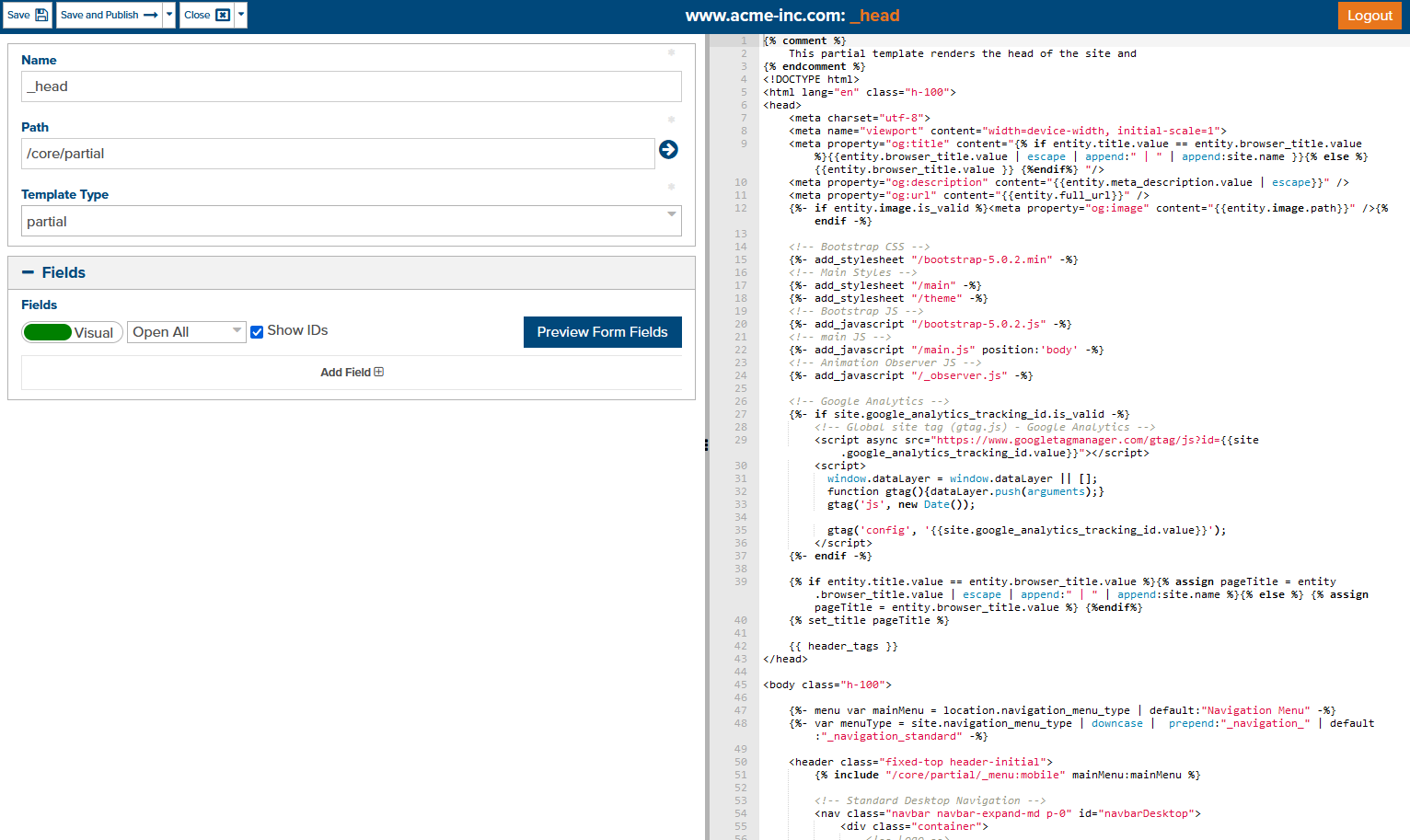Collapse the Fields section header
Screen dimensions: 1410x840
pyautogui.click(x=352, y=272)
